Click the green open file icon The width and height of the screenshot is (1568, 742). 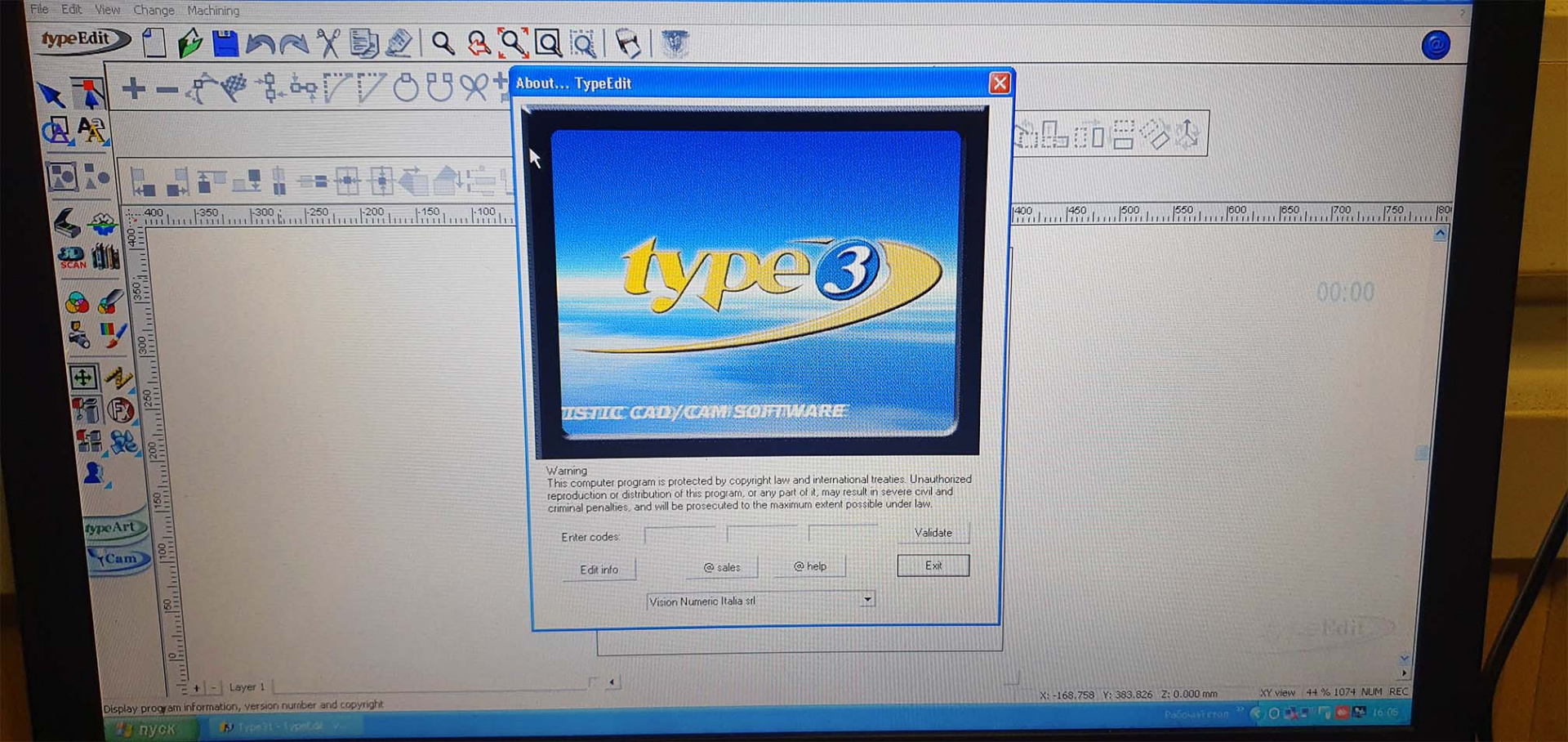pos(189,43)
